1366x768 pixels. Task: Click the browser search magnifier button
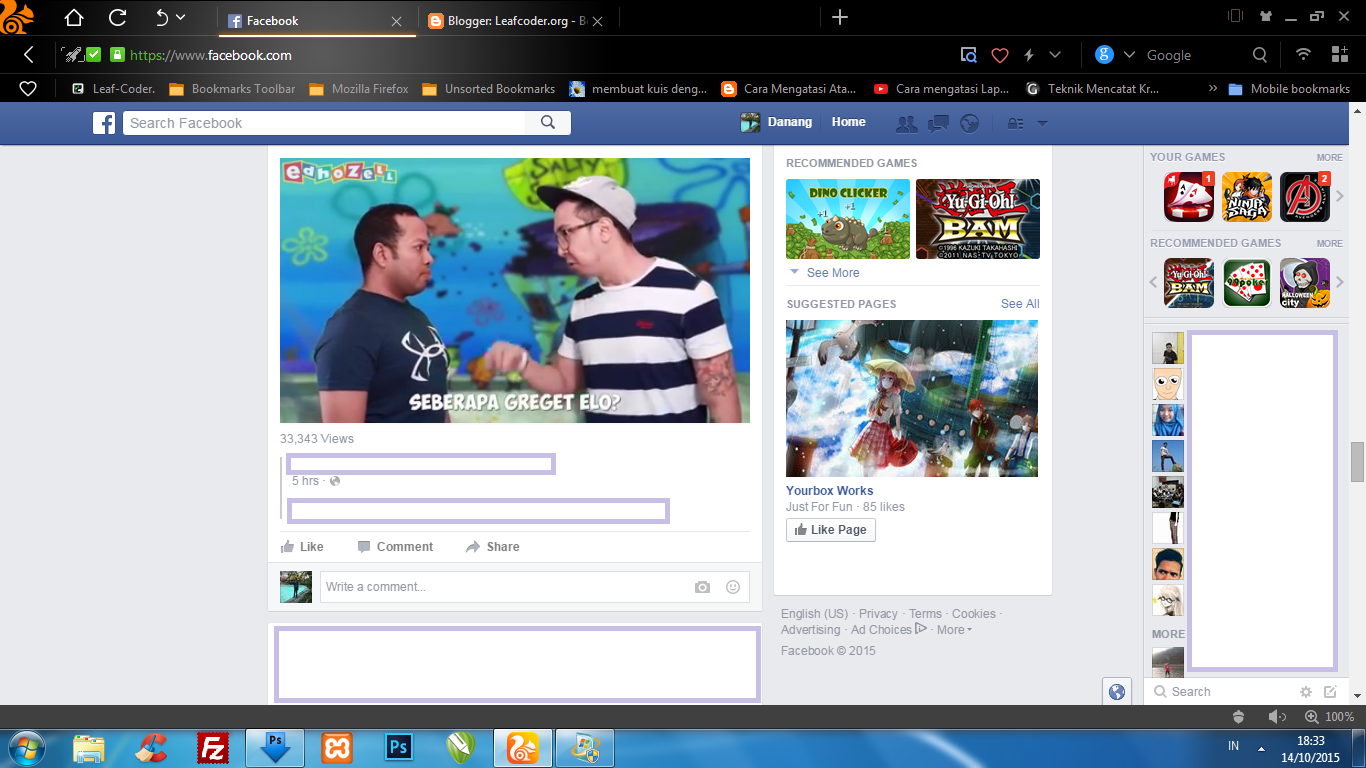1260,55
